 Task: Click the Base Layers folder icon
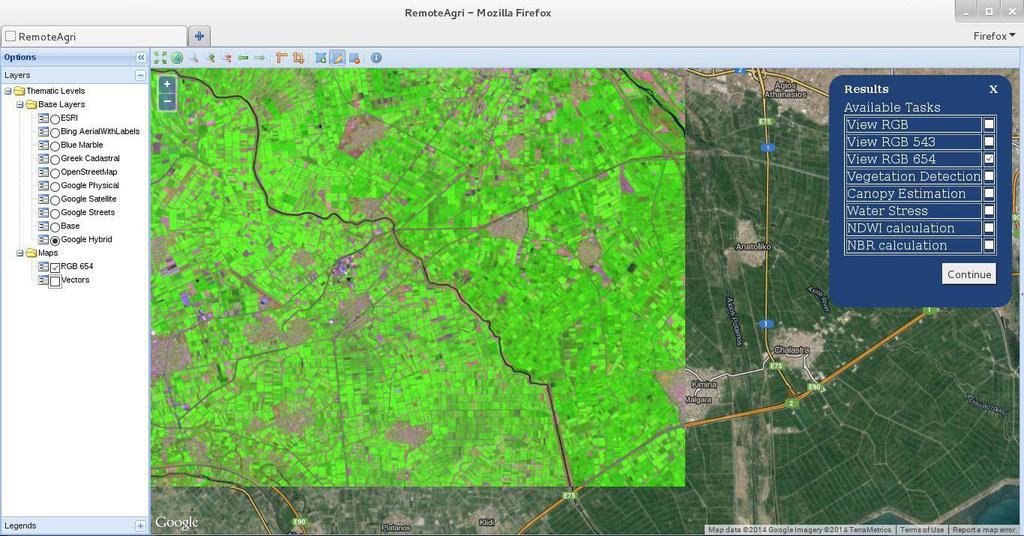pos(31,104)
